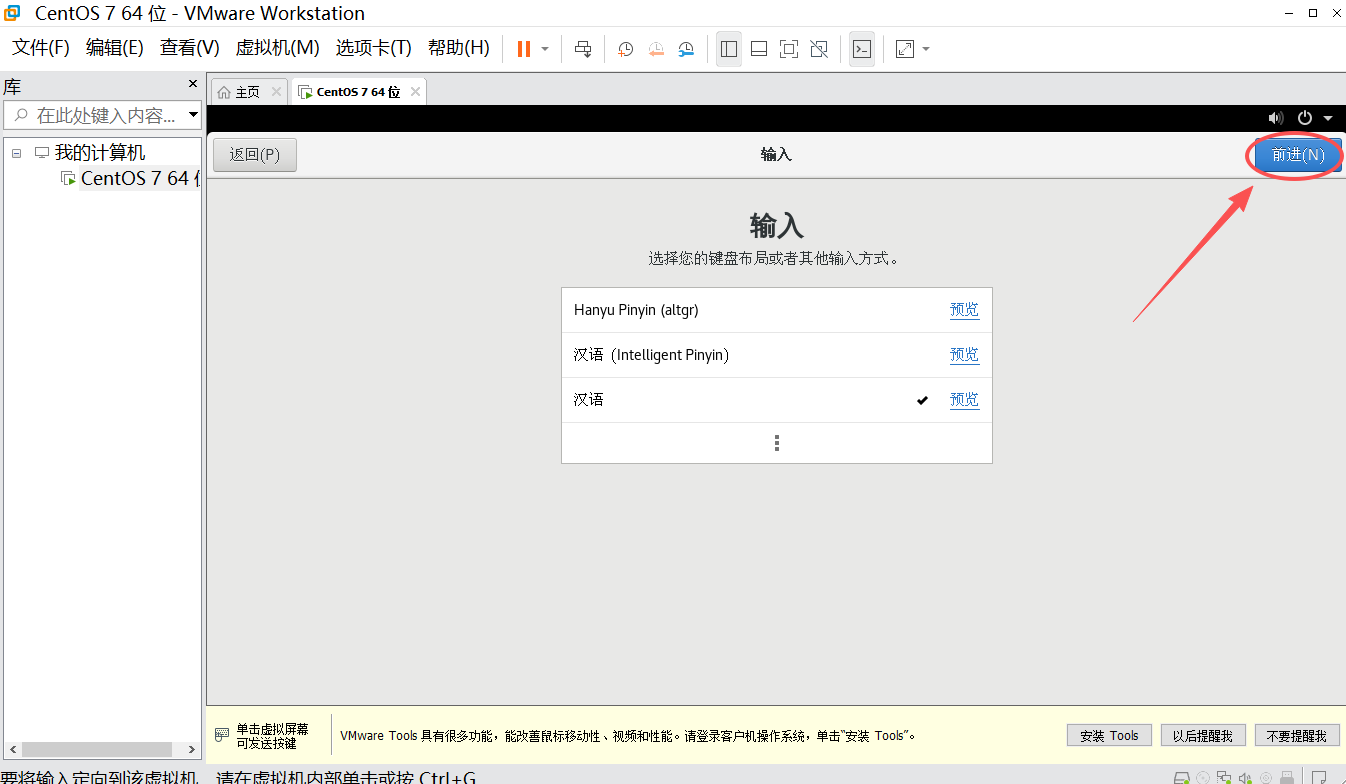The image size is (1346, 784).
Task: Click the library search input field
Action: tap(103, 116)
